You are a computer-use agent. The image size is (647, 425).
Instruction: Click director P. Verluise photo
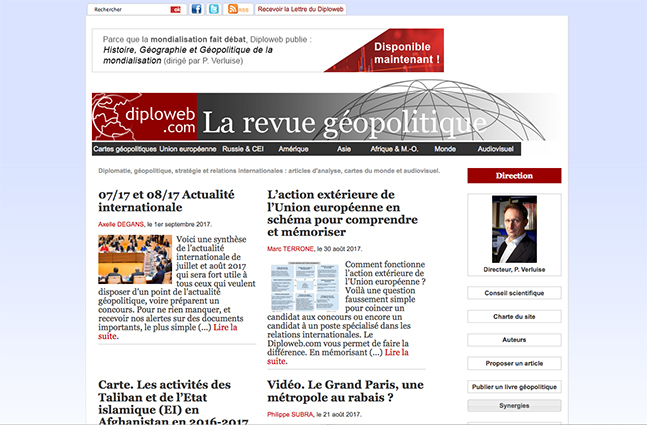pyautogui.click(x=514, y=229)
